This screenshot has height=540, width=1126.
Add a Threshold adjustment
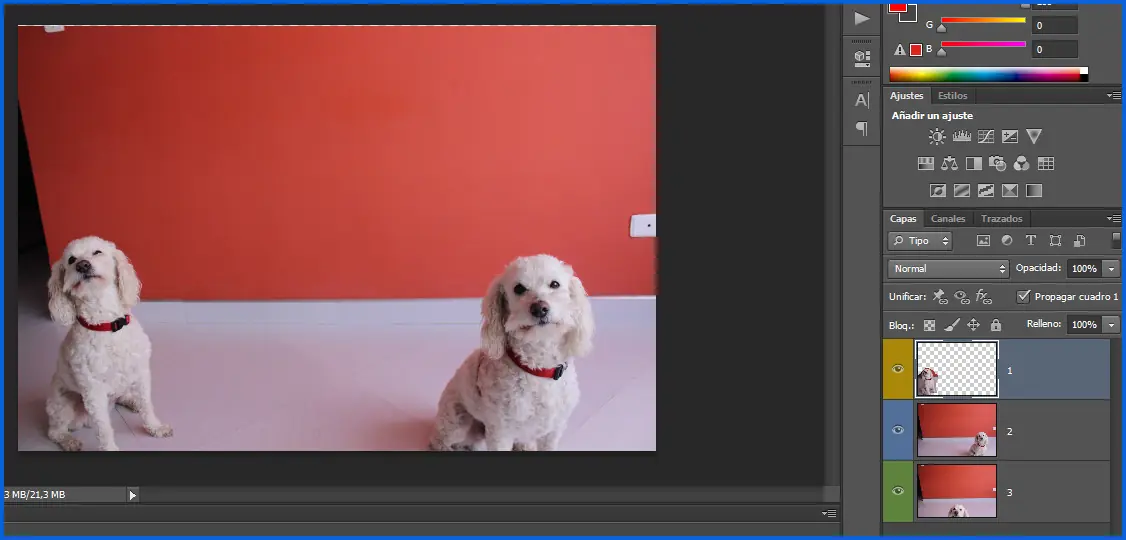[x=986, y=191]
